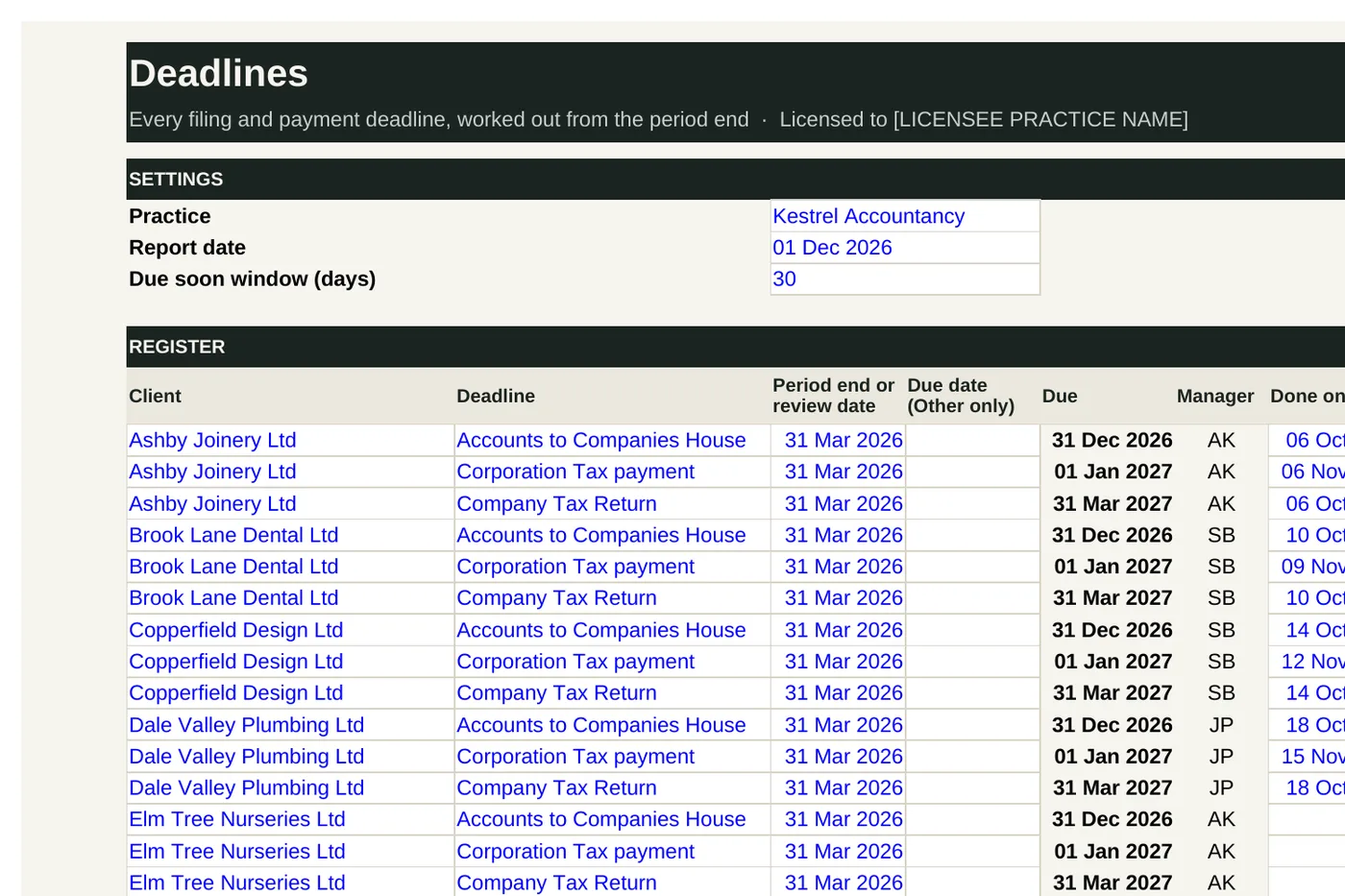The image size is (1345, 896).
Task: Edit the Practice name field Kestrel Accountancy
Action: click(905, 216)
